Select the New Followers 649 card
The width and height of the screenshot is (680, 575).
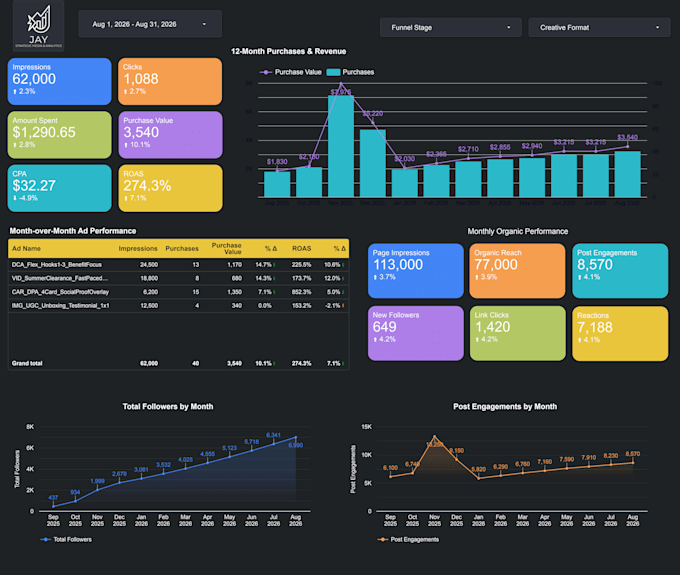(415, 333)
